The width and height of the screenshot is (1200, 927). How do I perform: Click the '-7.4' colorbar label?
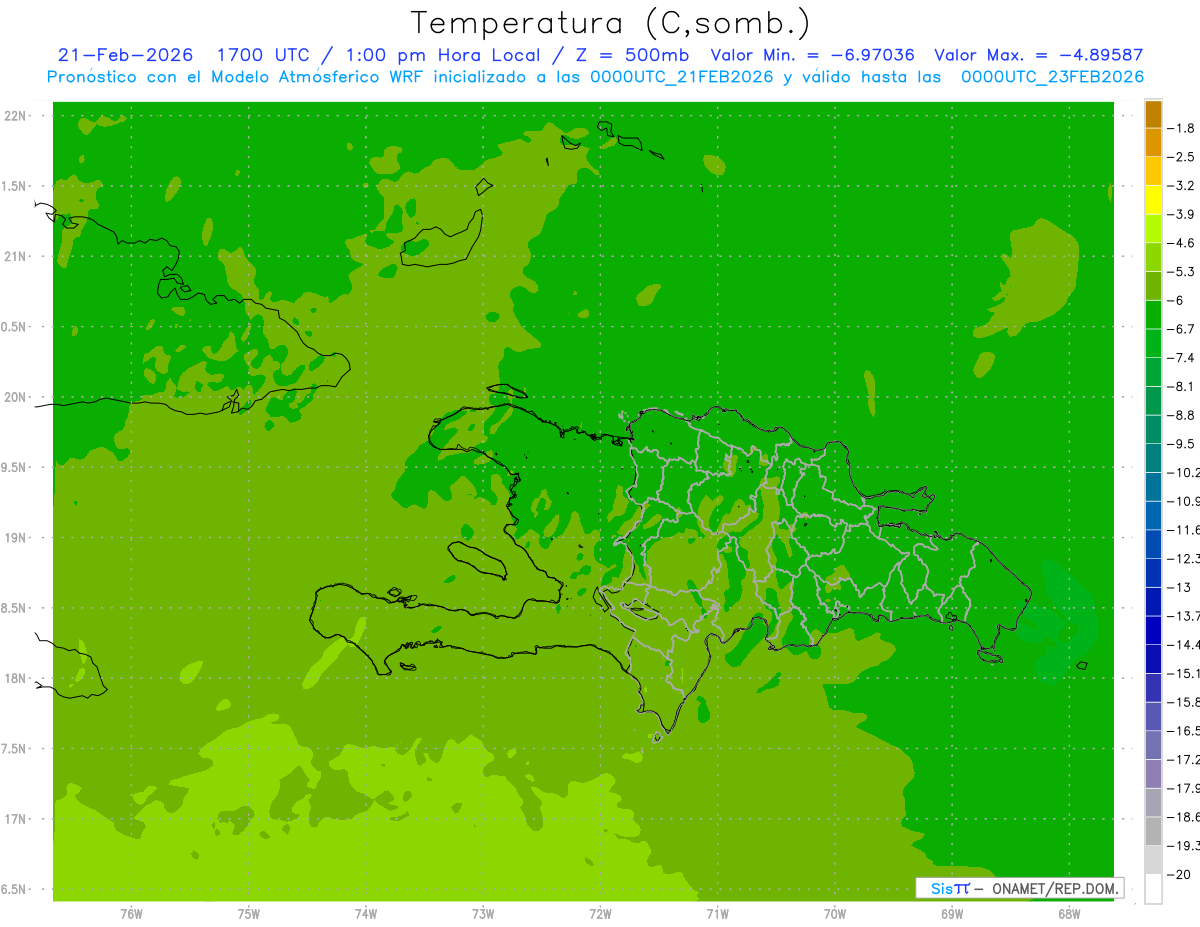pyautogui.click(x=1183, y=357)
